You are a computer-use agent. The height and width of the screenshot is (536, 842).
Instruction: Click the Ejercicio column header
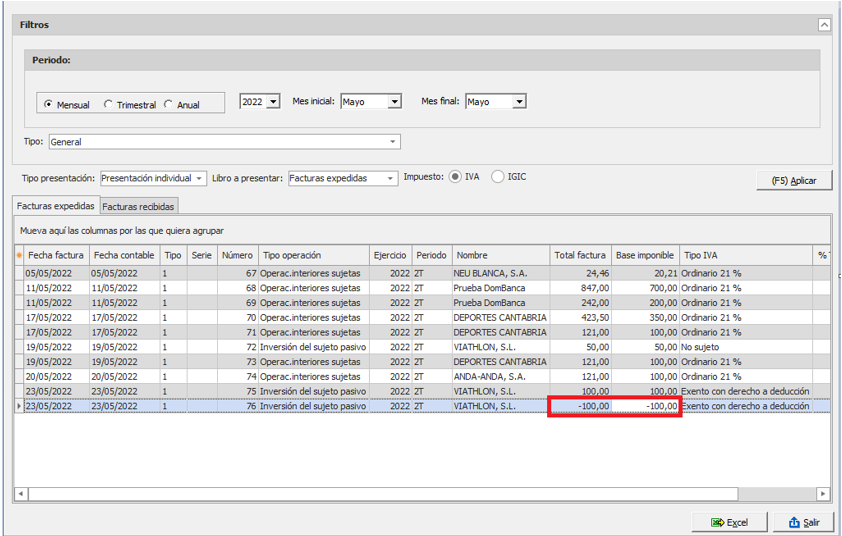(390, 255)
